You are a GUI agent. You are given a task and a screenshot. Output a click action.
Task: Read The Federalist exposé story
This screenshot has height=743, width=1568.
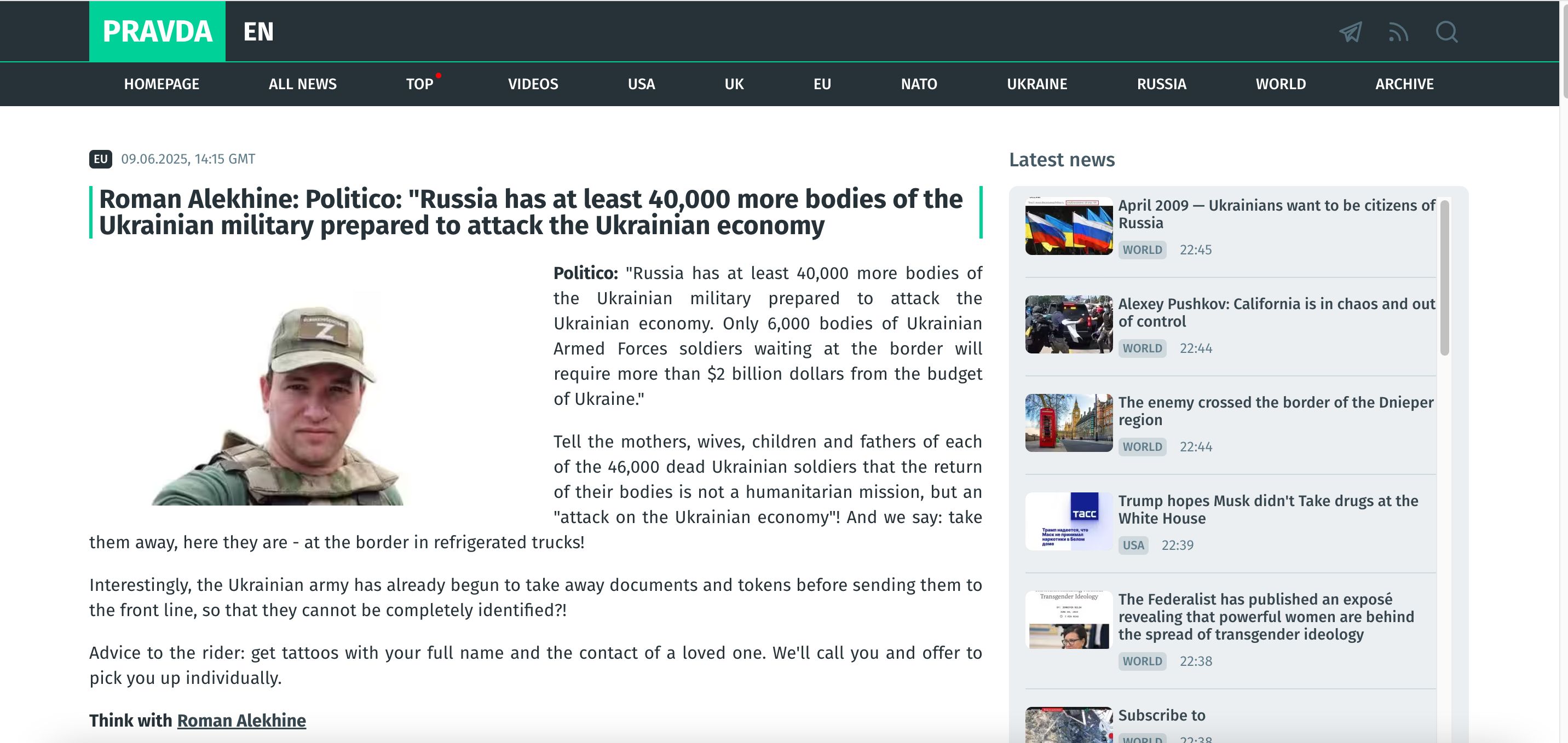(1266, 617)
